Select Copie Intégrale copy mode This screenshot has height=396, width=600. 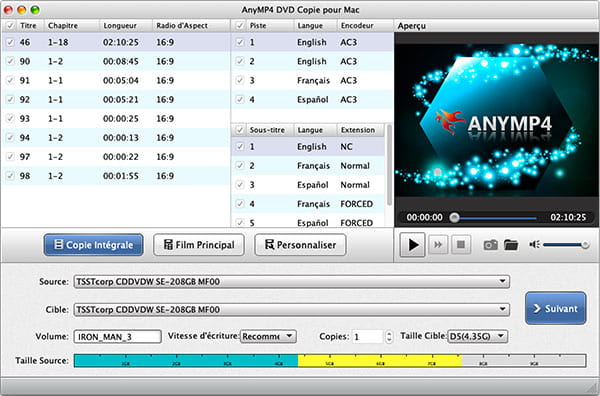[94, 245]
